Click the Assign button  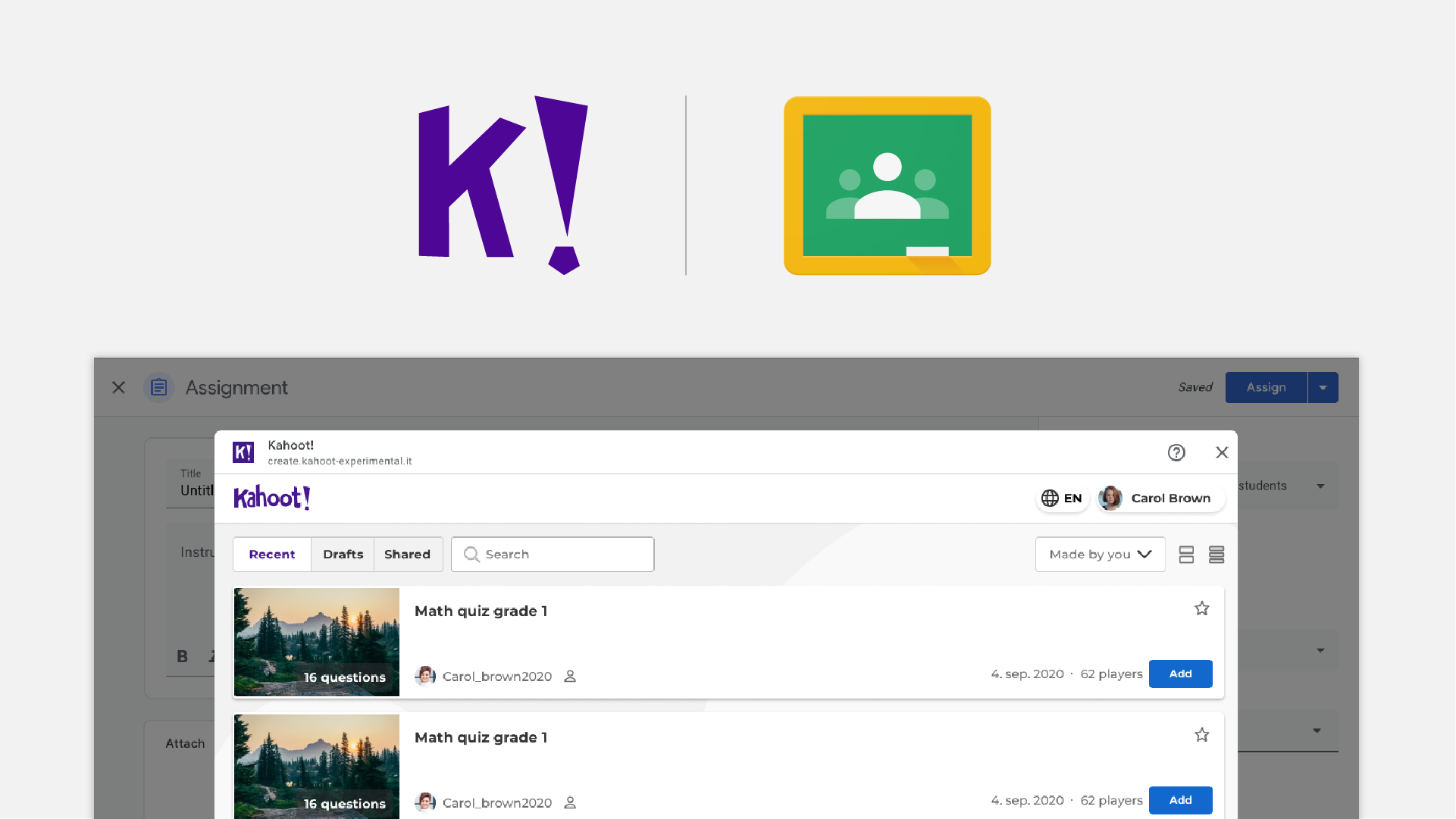tap(1266, 387)
